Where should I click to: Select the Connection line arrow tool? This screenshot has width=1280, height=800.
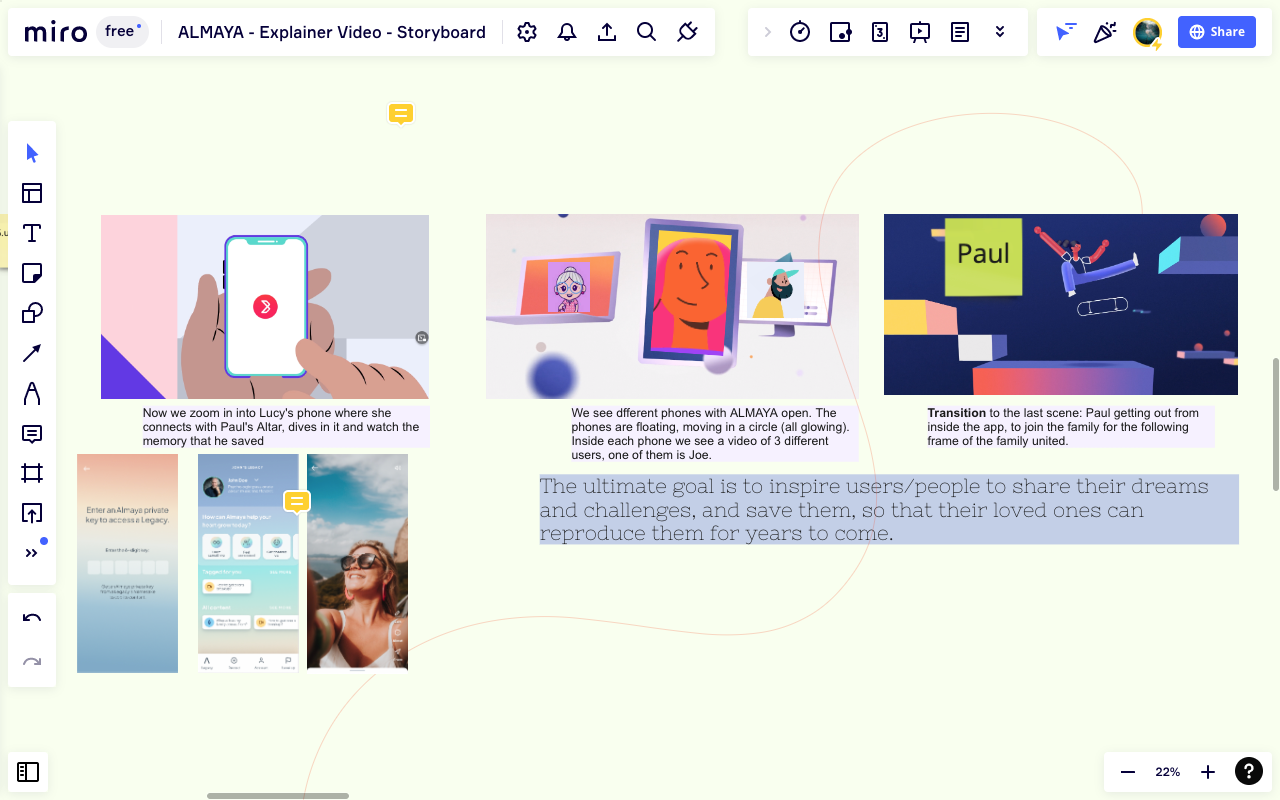tap(32, 353)
